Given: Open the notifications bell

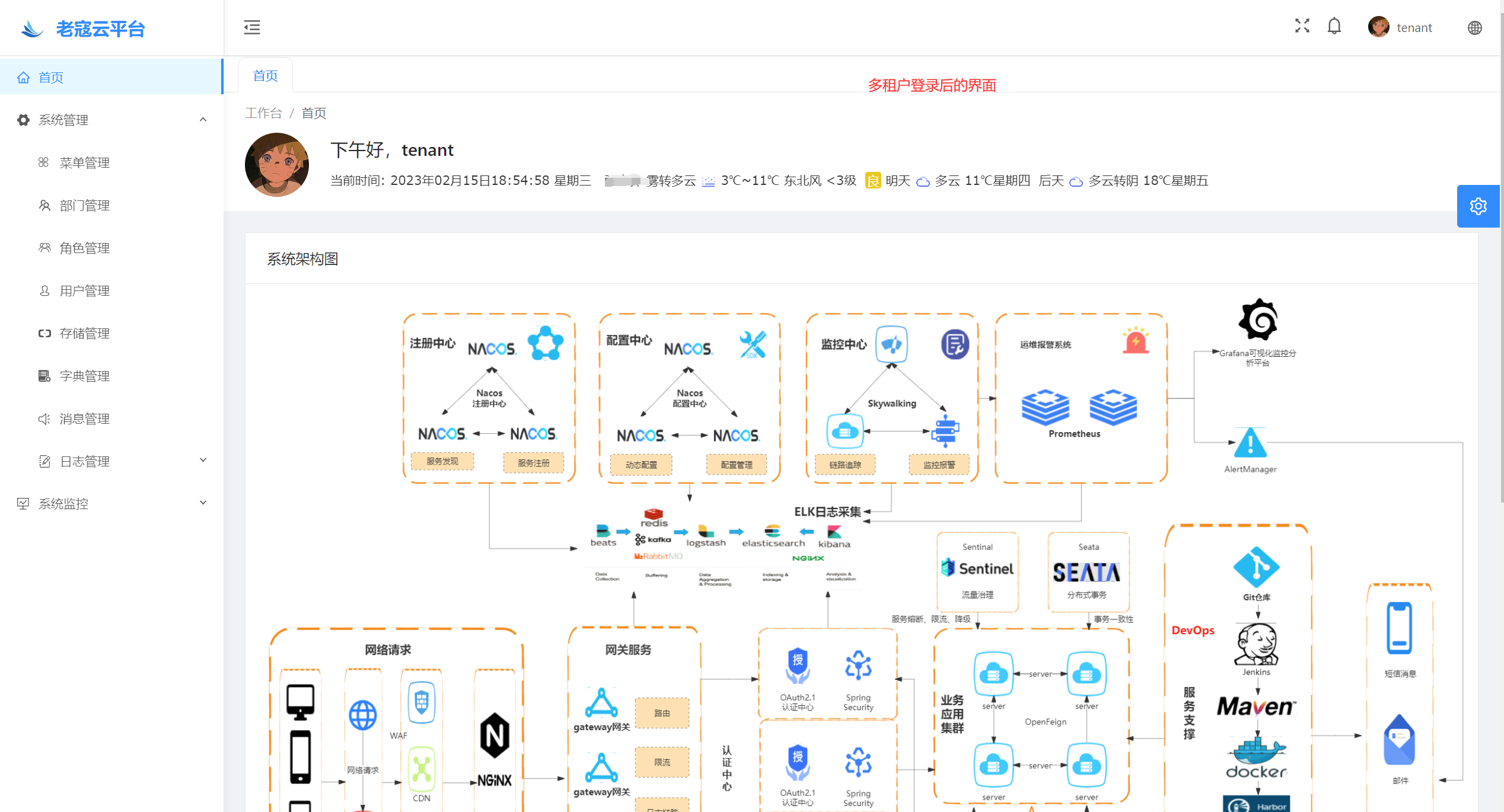Looking at the screenshot, I should [1334, 27].
